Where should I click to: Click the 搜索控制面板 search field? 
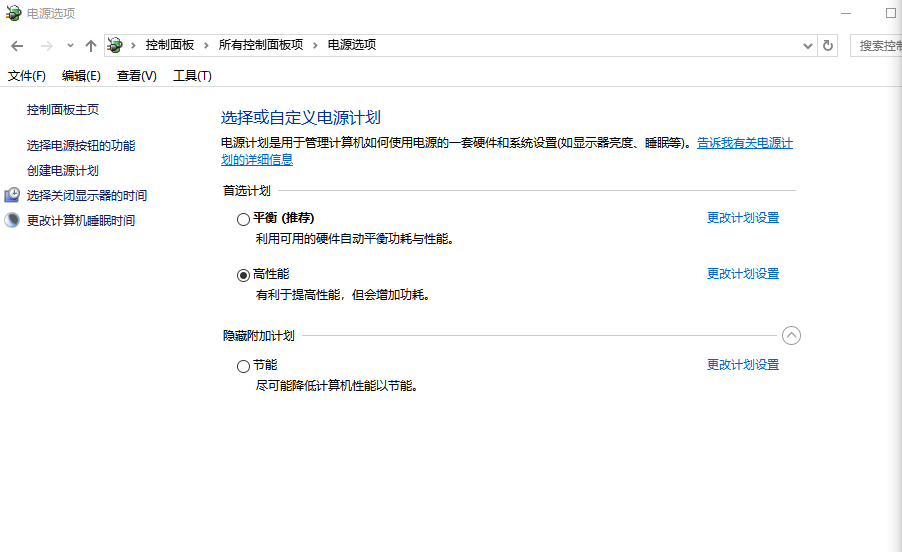[877, 46]
